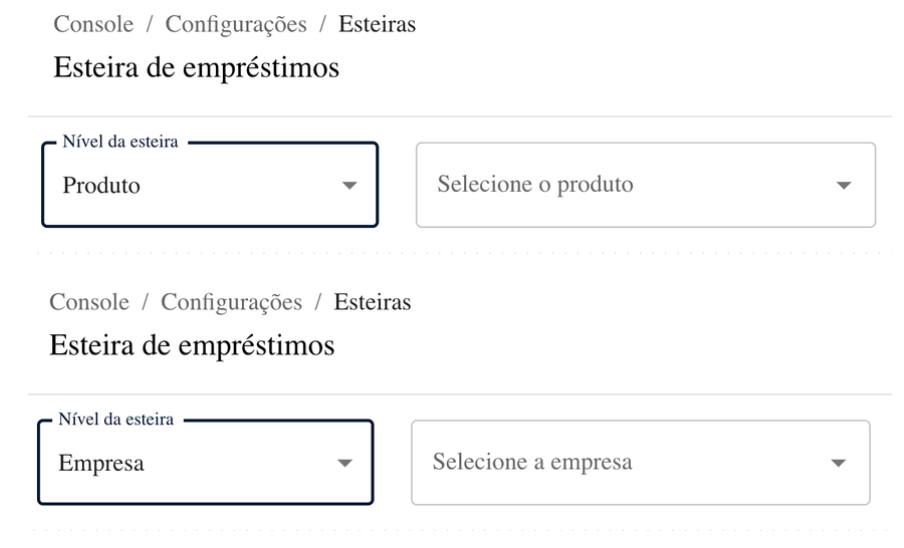Click the caret icon in Selecione o produto
This screenshot has height=548, width=904.
(x=844, y=186)
